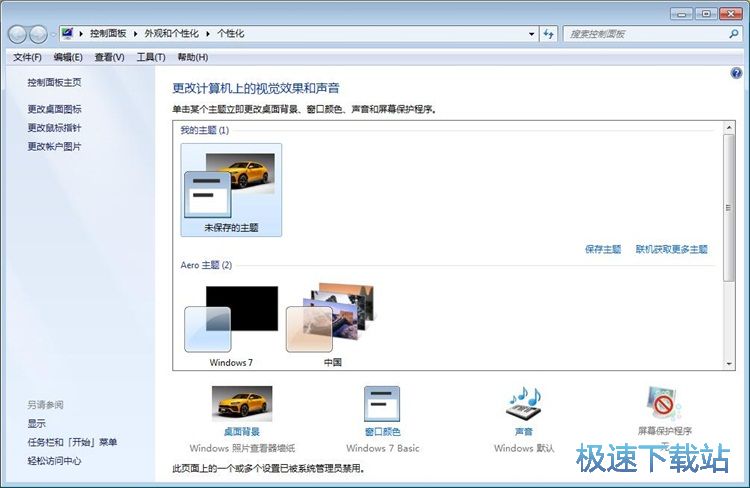The image size is (750, 488).
Task: Open the 工具(T) menu
Action: coord(151,57)
